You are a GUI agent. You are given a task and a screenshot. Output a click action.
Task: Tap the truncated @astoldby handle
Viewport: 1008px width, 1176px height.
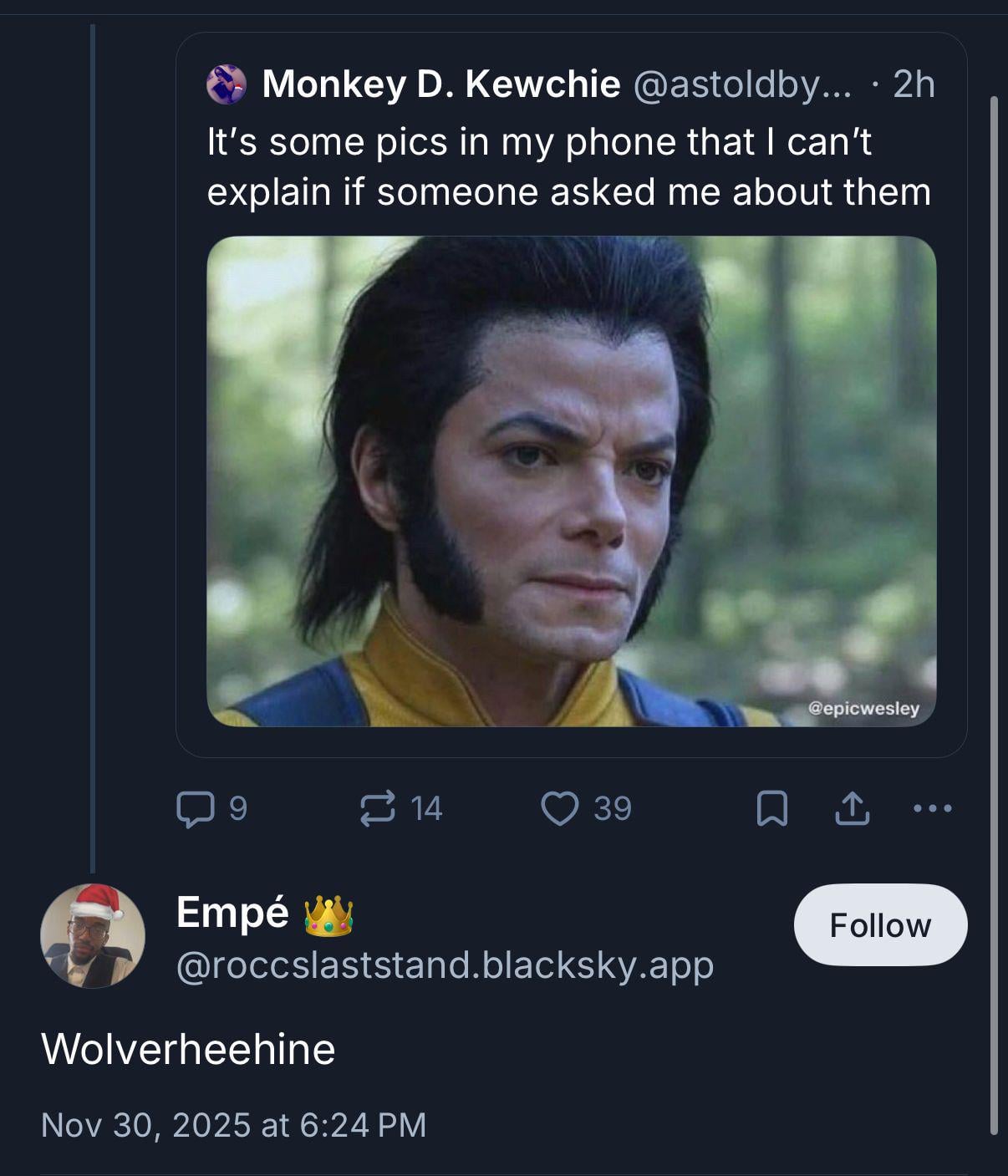pyautogui.click(x=741, y=84)
